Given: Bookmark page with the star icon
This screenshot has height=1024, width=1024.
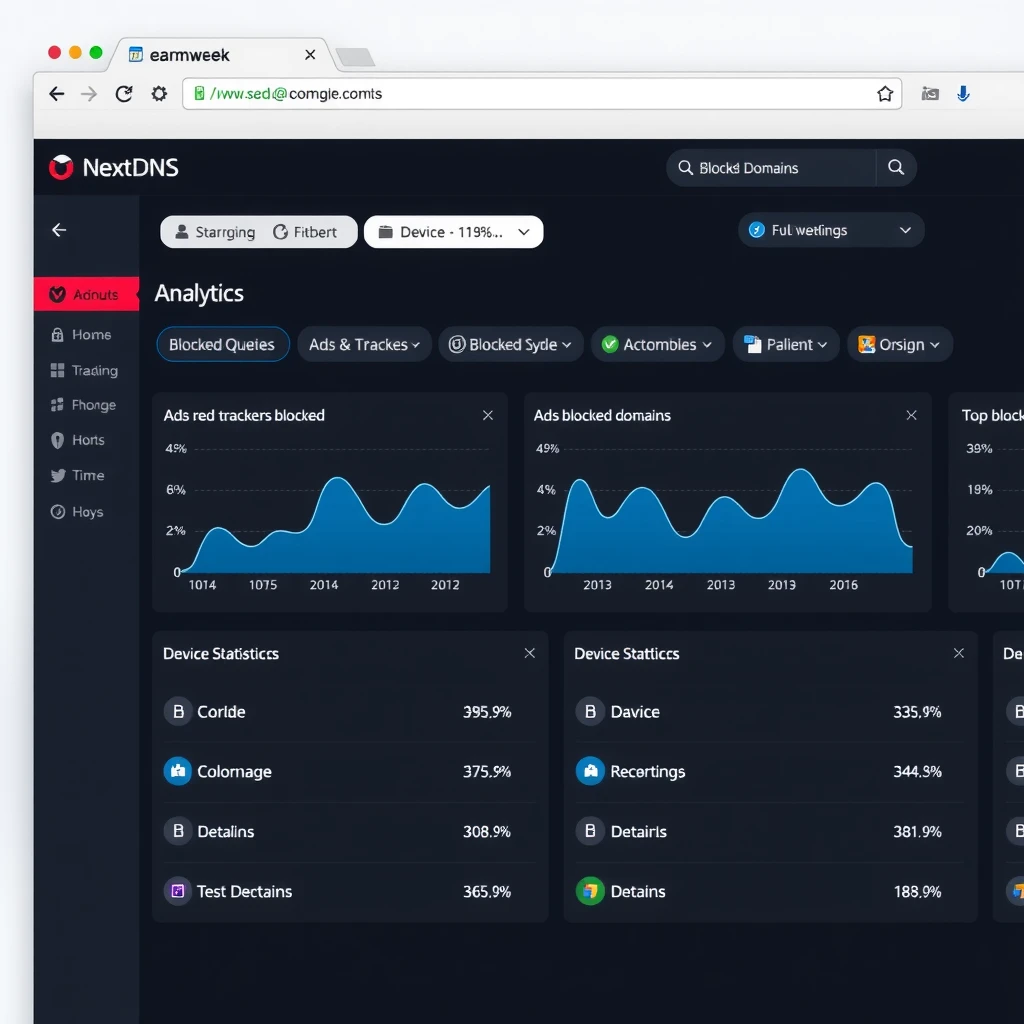Looking at the screenshot, I should point(885,94).
